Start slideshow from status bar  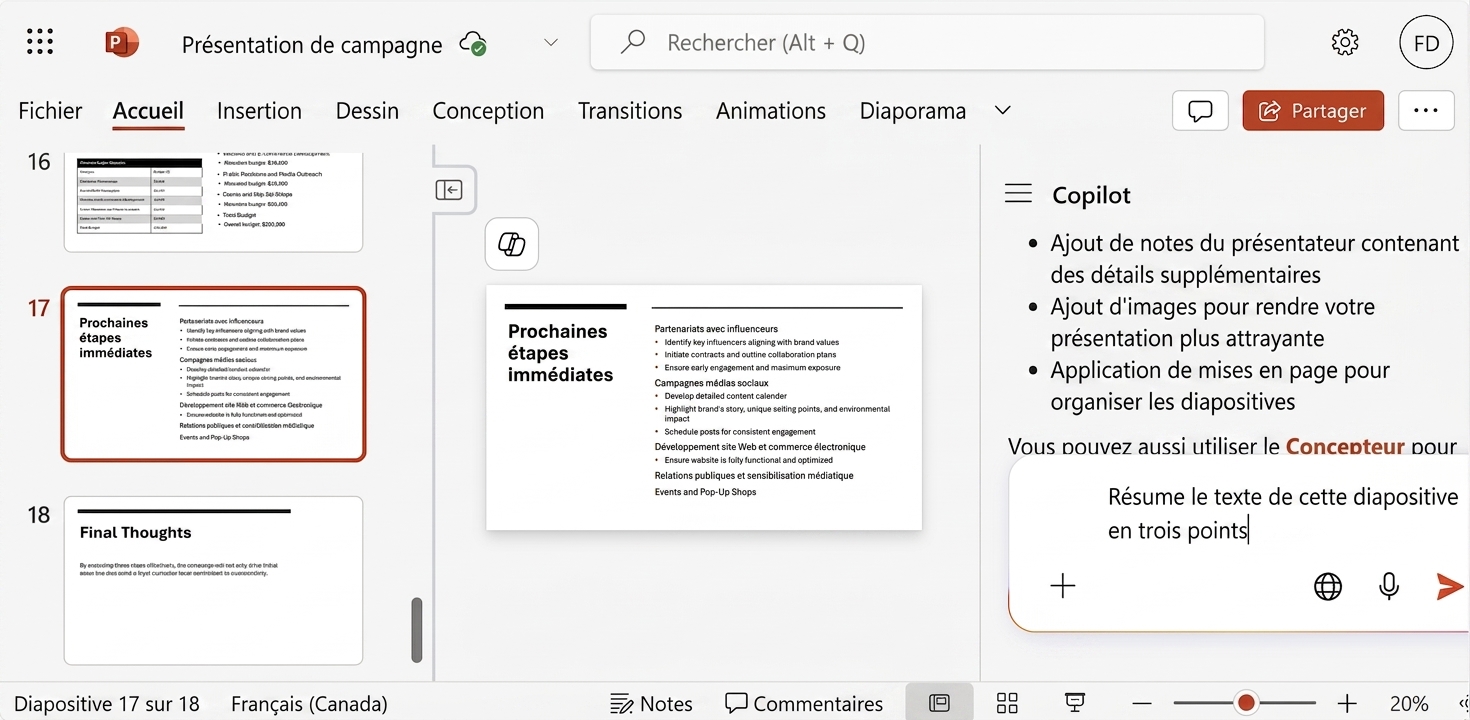tap(1075, 703)
